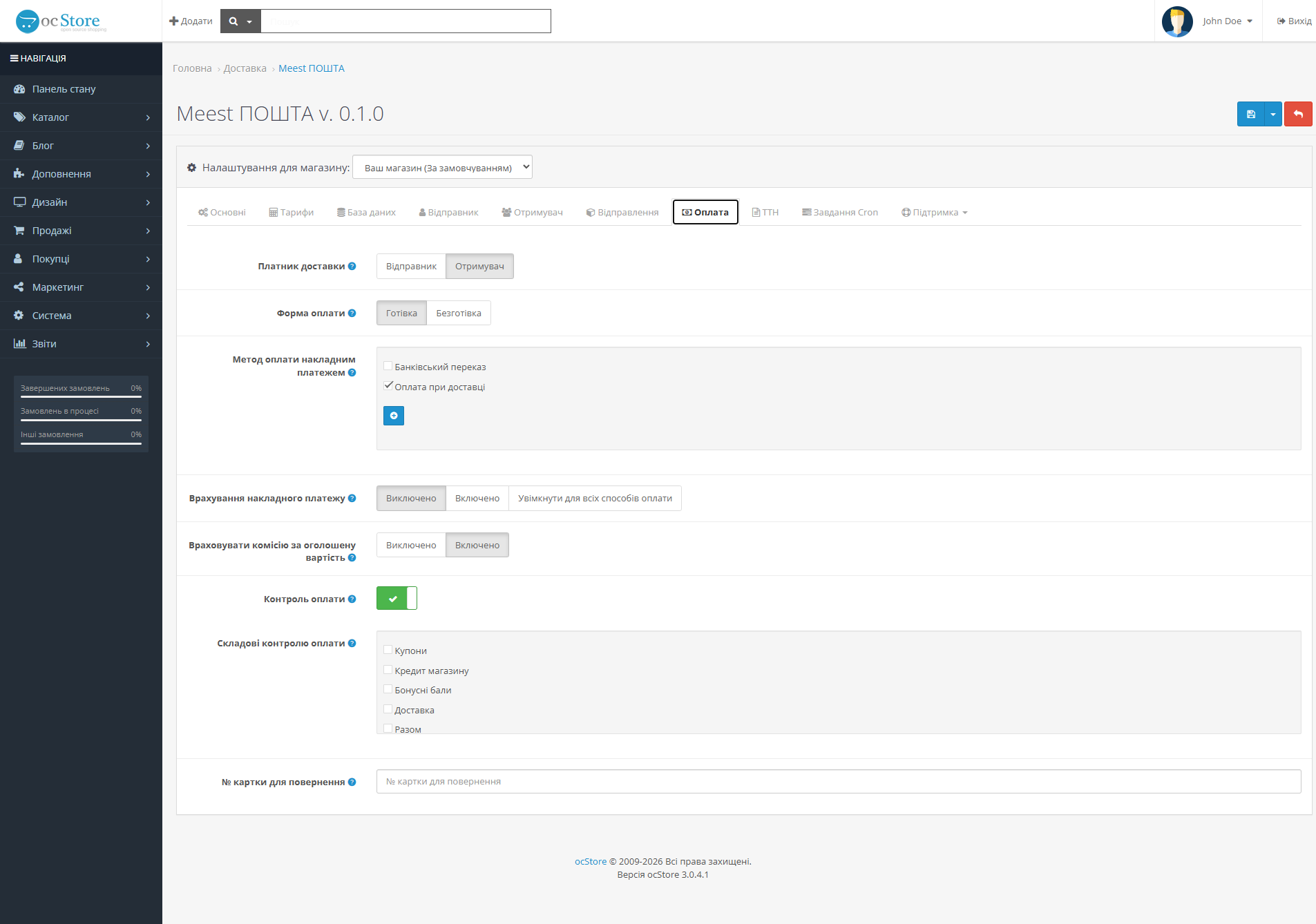
Task: Check the Купони checkbox
Action: [x=388, y=650]
